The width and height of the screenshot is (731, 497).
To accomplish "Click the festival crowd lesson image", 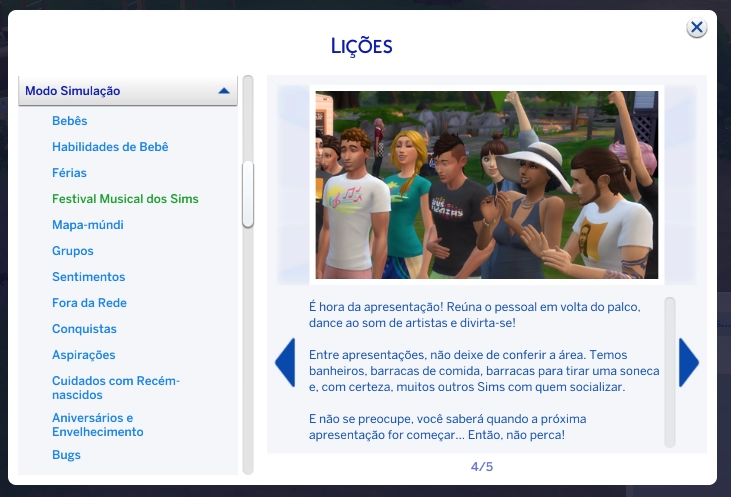I will (x=487, y=185).
